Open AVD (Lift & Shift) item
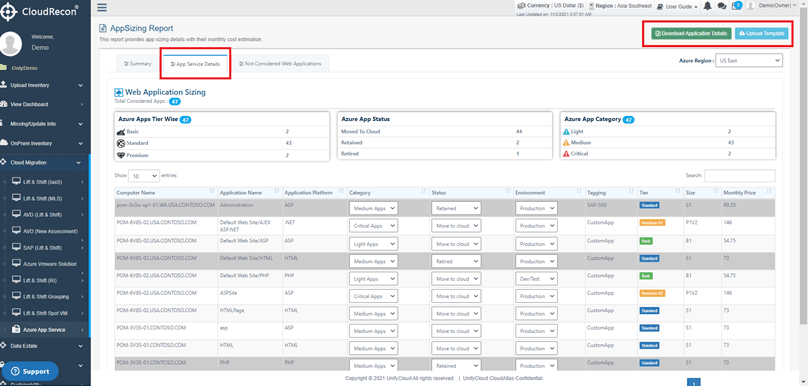This screenshot has width=808, height=386. click(x=47, y=214)
